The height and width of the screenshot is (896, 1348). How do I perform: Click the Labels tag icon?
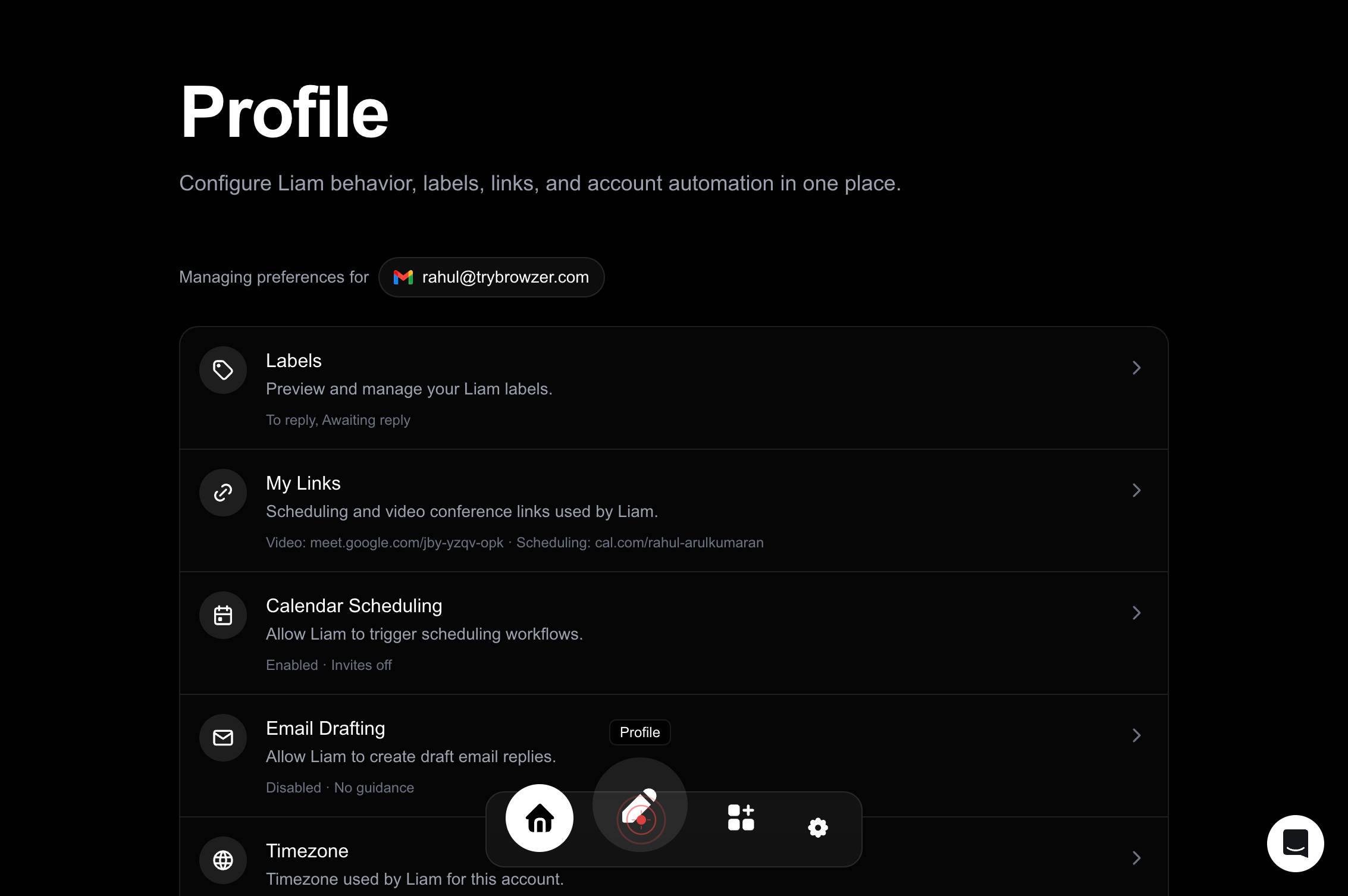click(x=223, y=370)
